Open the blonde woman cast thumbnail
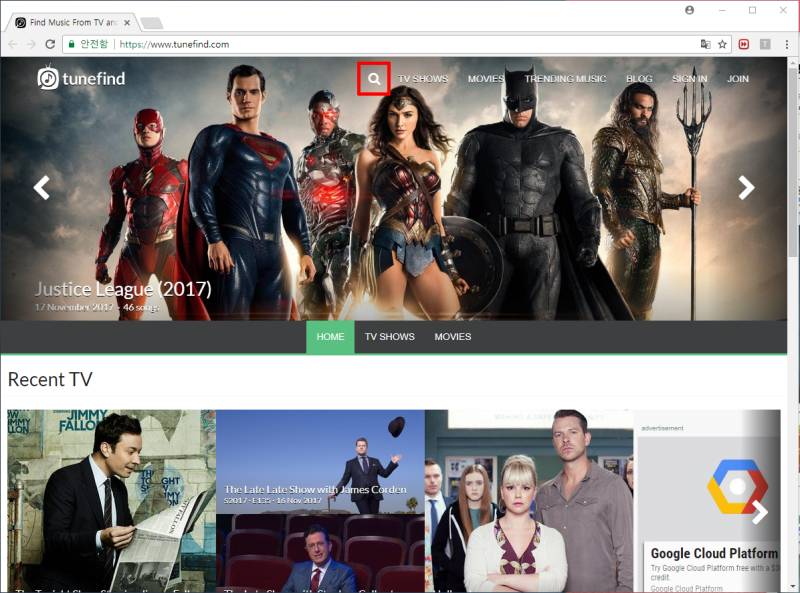The width and height of the screenshot is (800, 593). (x=529, y=501)
